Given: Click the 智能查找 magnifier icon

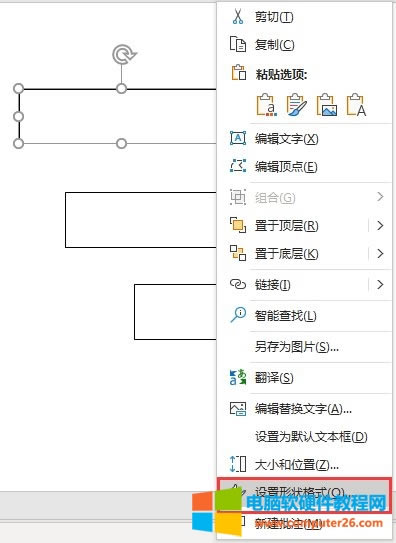Looking at the screenshot, I should pyautogui.click(x=238, y=315).
